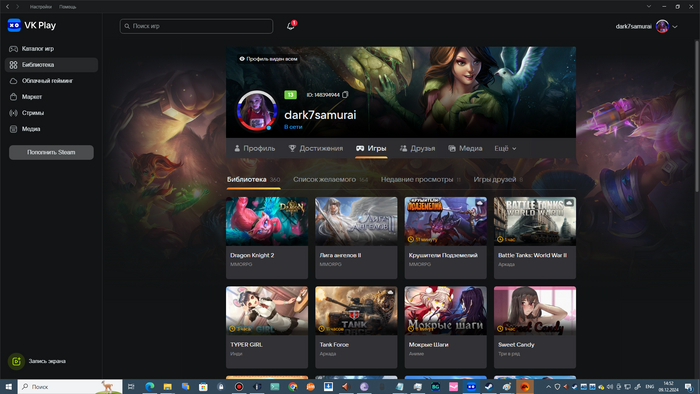
Task: Toggle the Профиль виден всем visibility badge
Action: pyautogui.click(x=268, y=59)
